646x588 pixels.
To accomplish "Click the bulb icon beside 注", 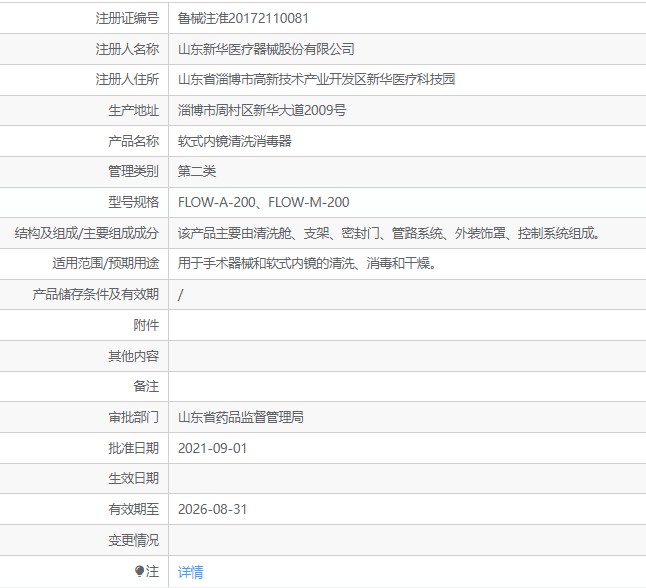I will pos(139,571).
